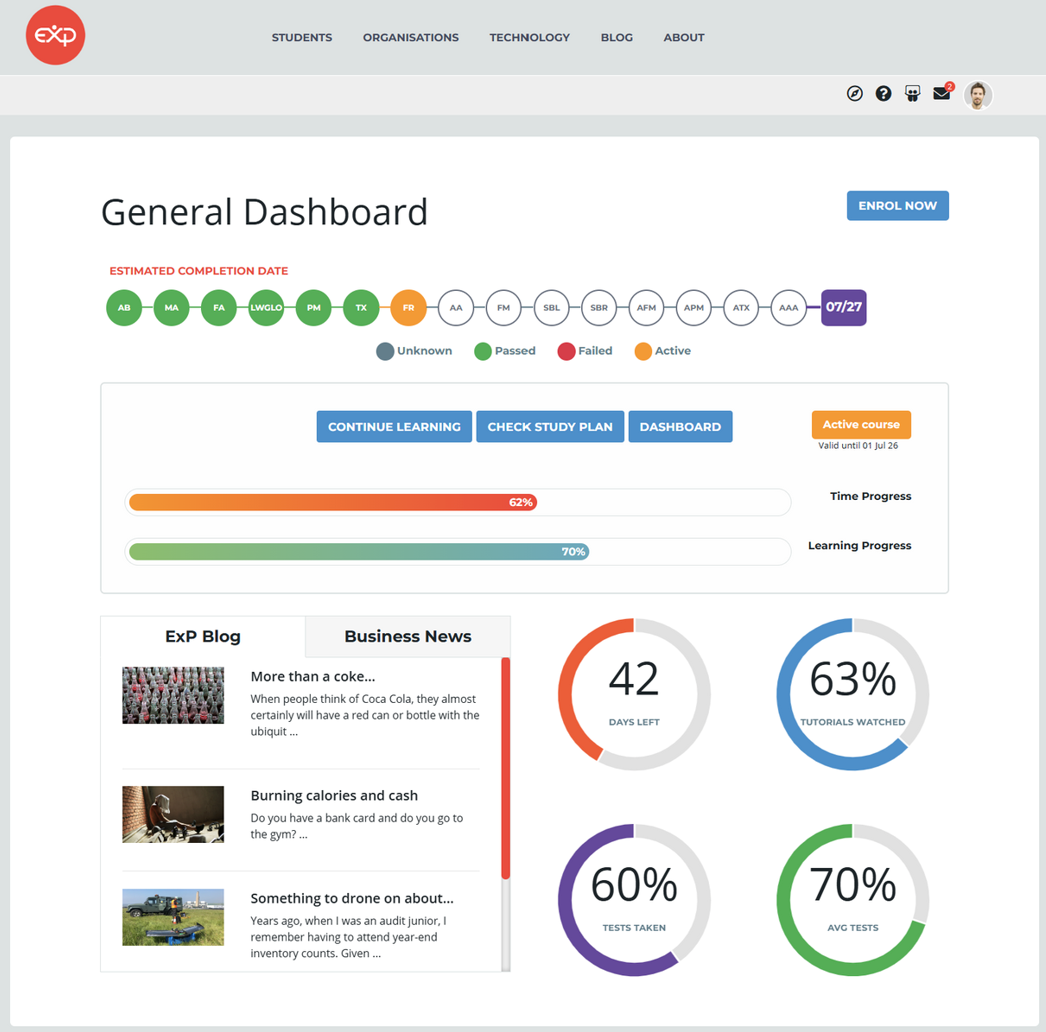
Task: Click the LWGLO course circle
Action: click(266, 308)
